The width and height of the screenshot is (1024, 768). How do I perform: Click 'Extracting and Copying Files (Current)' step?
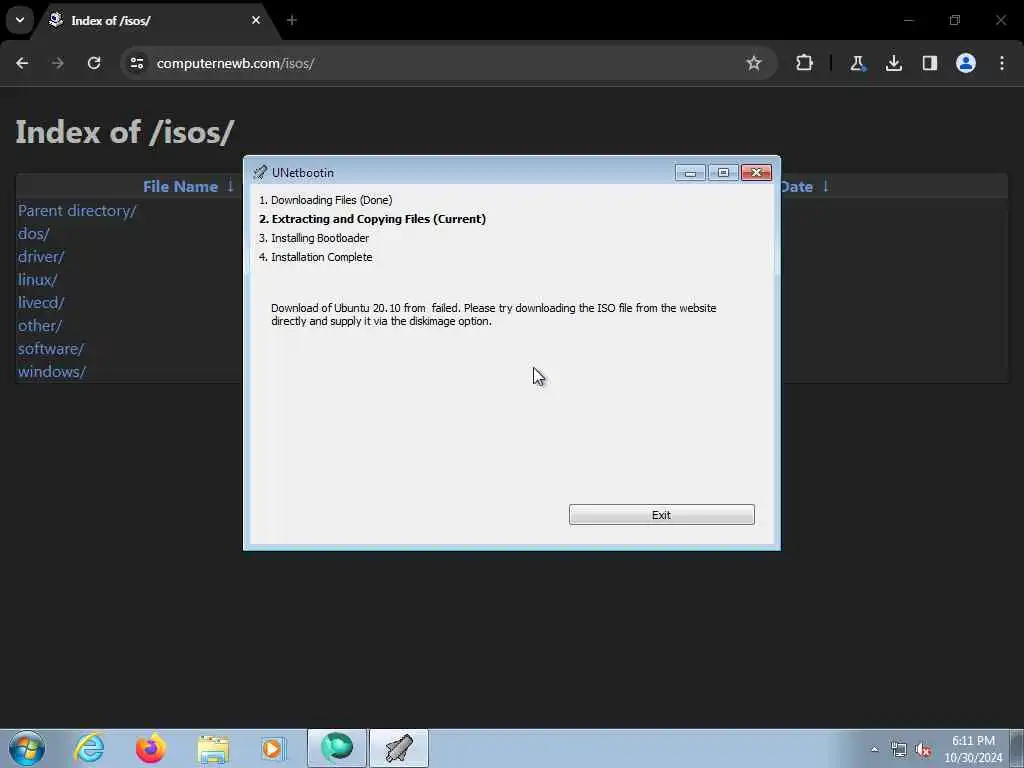(372, 219)
